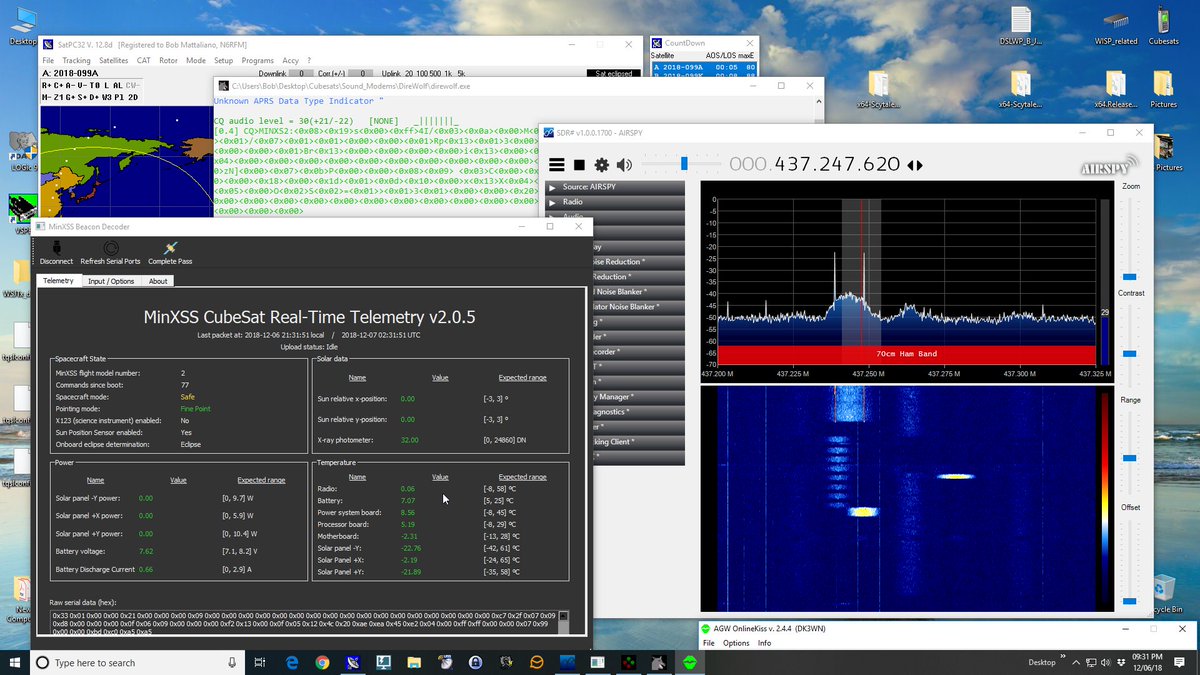This screenshot has width=1200, height=675.
Task: Expand the Radio panel in SDR#
Action: click(616, 202)
